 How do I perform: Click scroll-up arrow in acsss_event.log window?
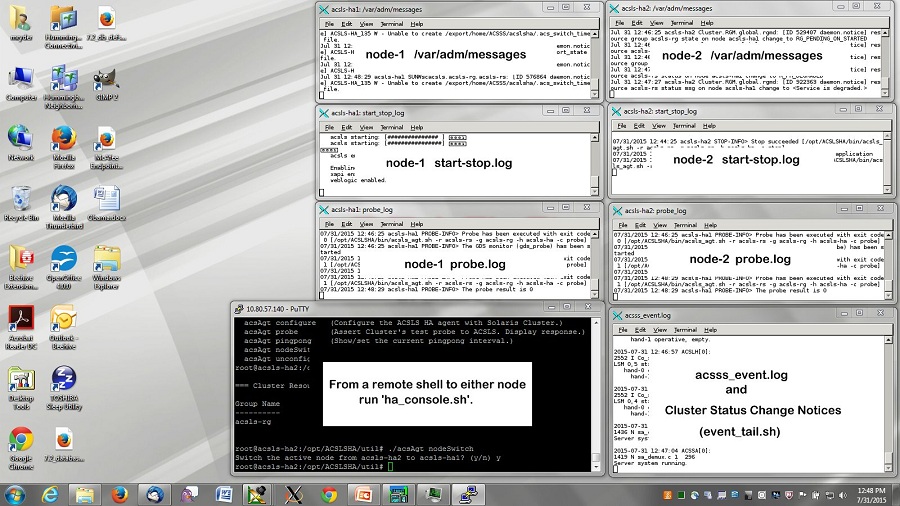tap(889, 340)
